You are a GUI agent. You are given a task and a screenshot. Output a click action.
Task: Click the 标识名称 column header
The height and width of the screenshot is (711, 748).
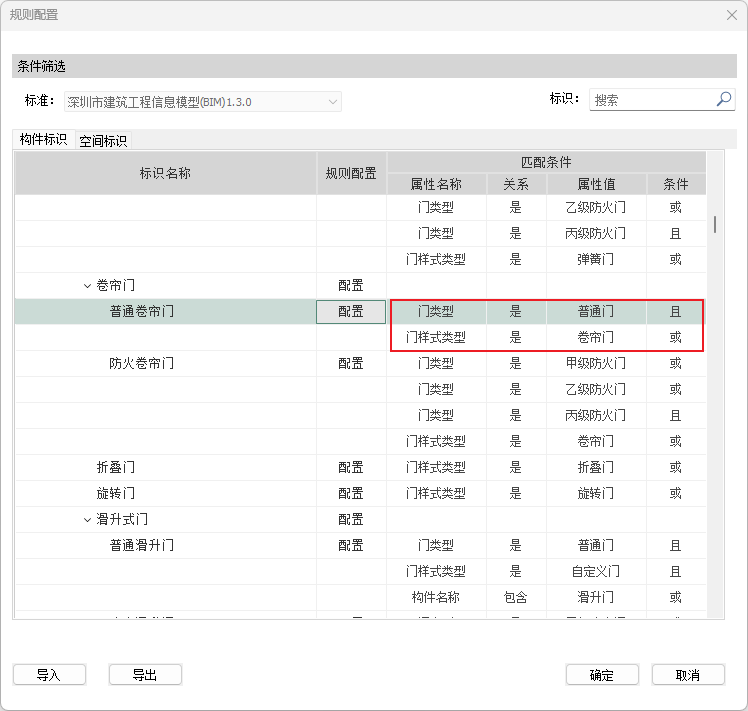coord(165,173)
